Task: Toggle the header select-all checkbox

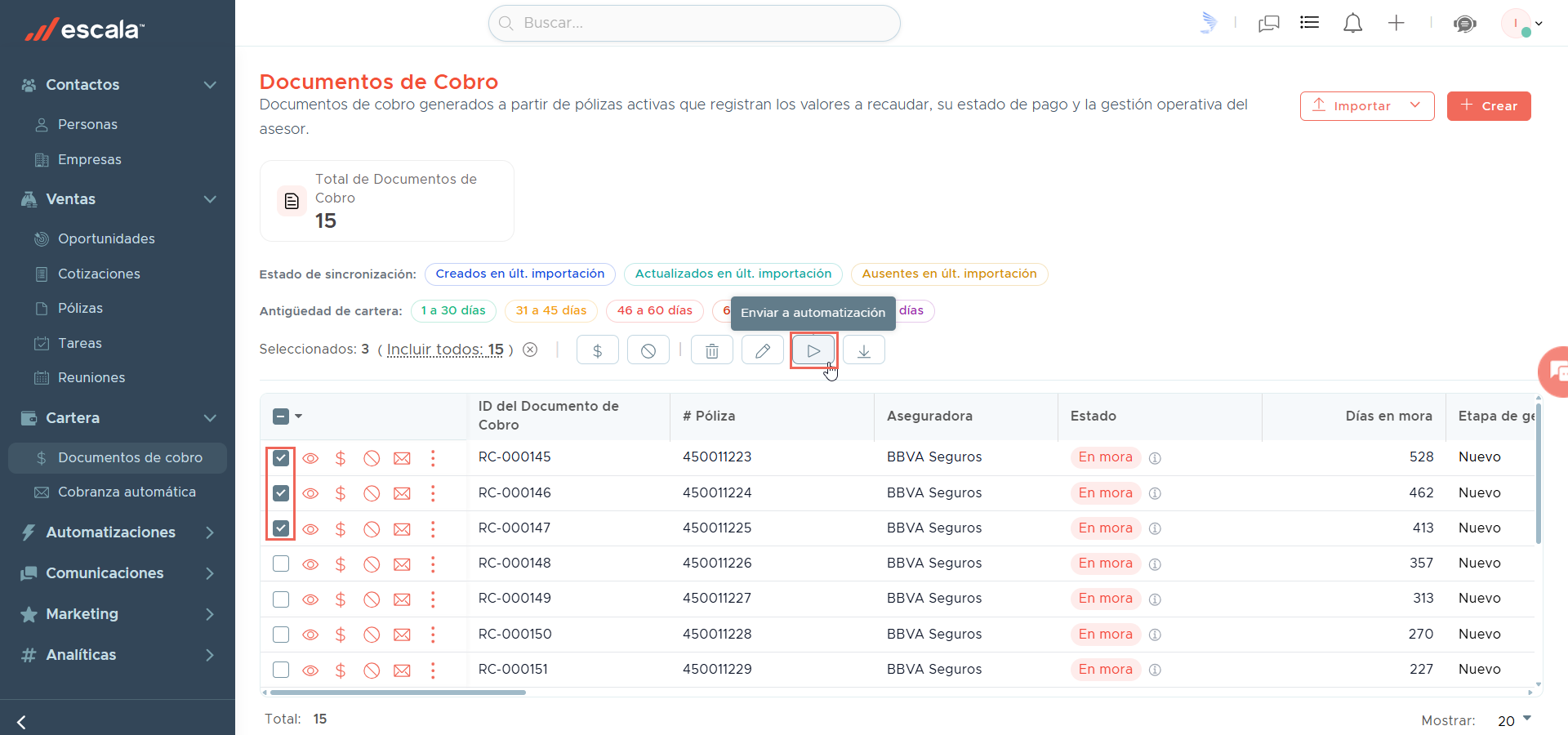Action: point(281,416)
